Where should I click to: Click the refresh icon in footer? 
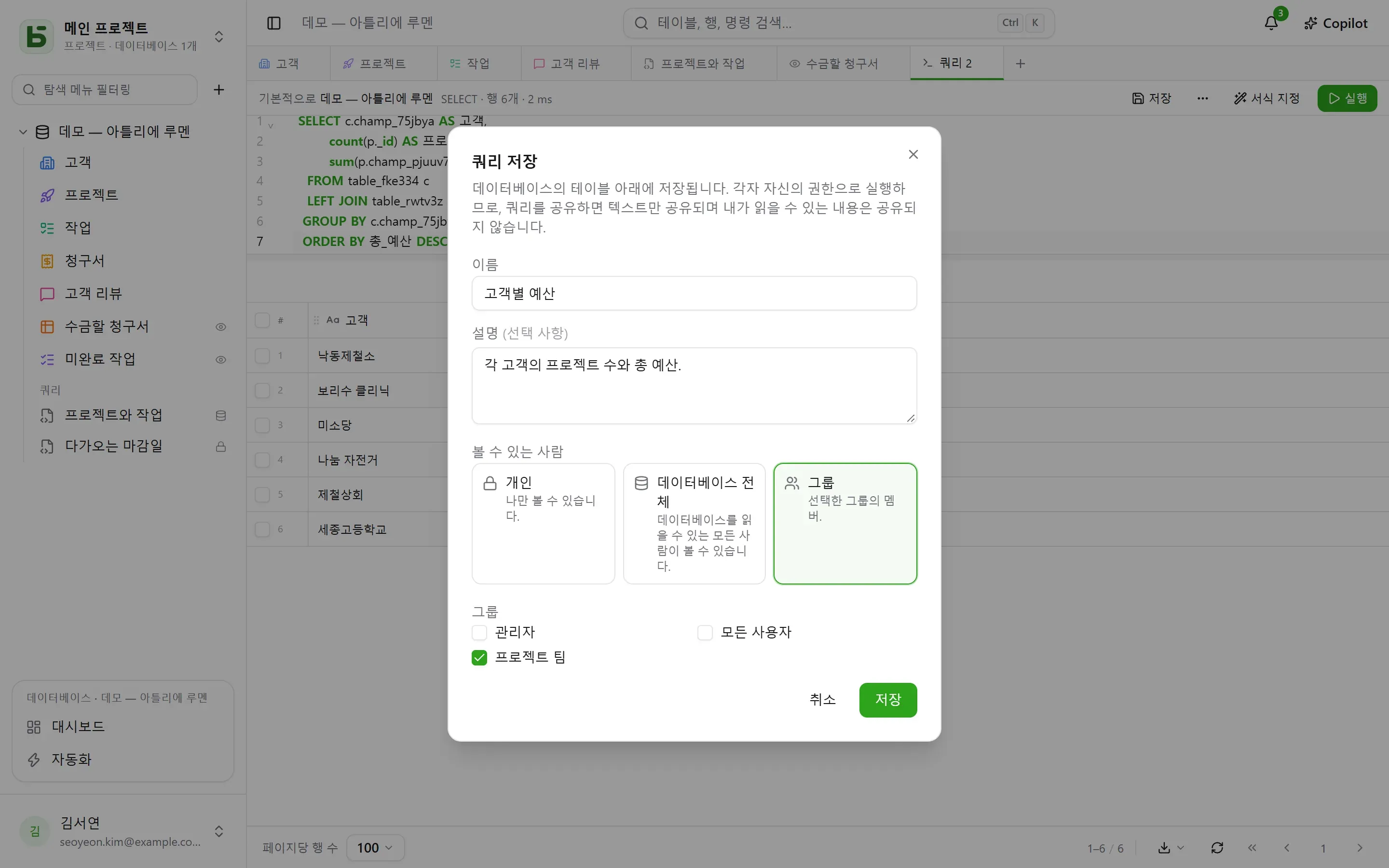coord(1217,847)
